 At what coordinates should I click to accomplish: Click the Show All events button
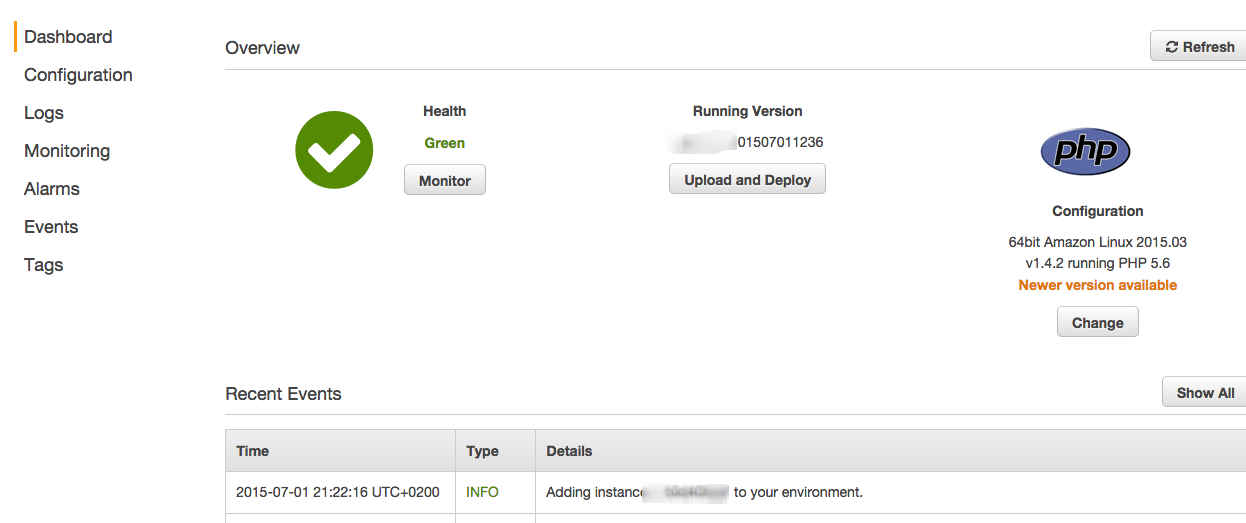1204,393
